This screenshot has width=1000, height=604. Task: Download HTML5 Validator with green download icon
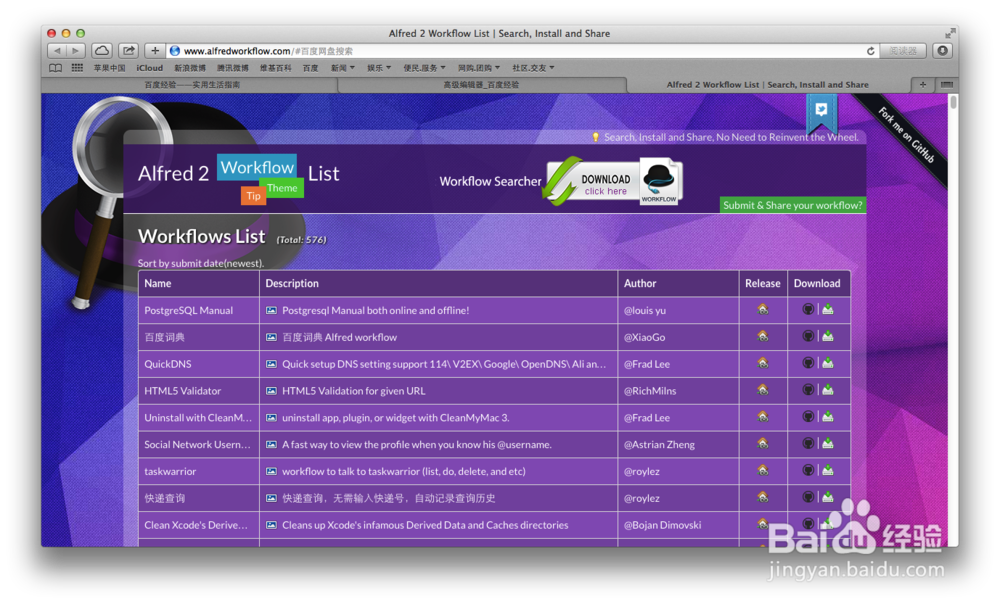pyautogui.click(x=828, y=390)
